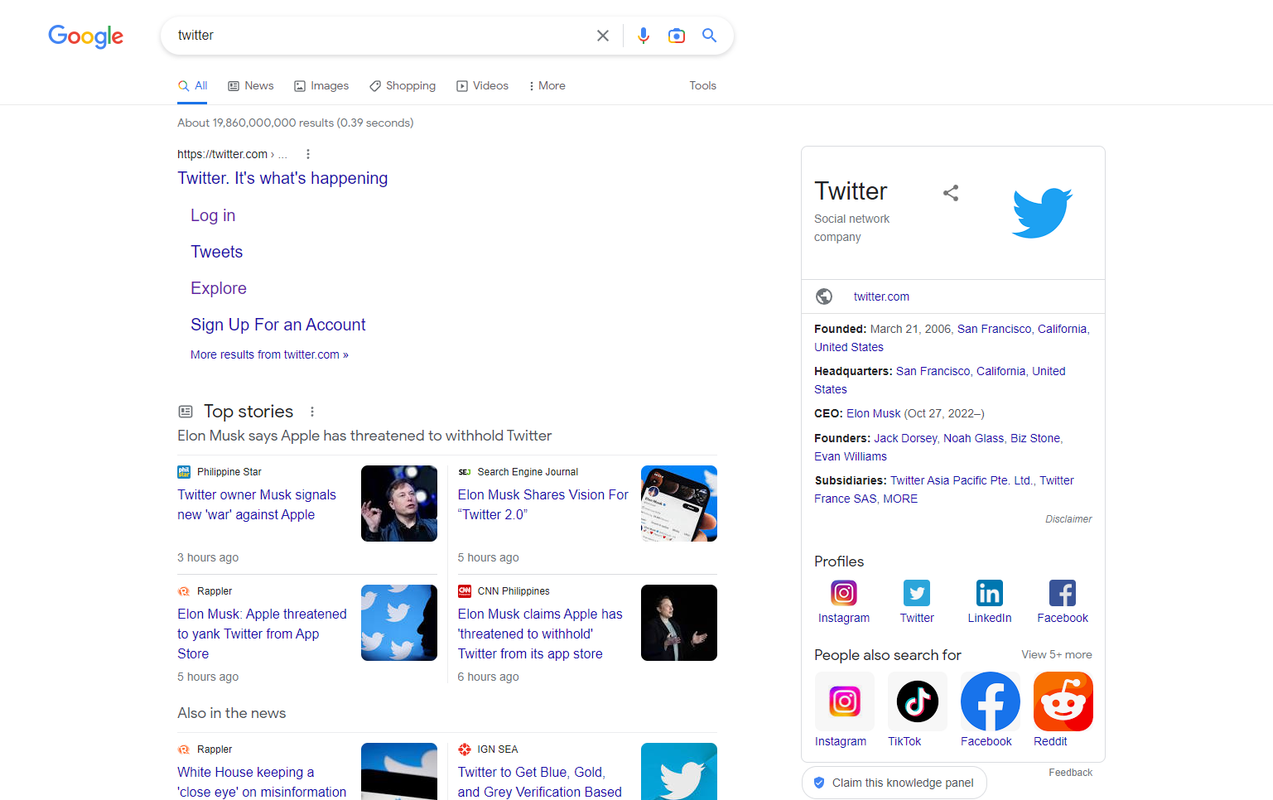1273x800 pixels.
Task: Select TikTok under People also search for
Action: (917, 710)
